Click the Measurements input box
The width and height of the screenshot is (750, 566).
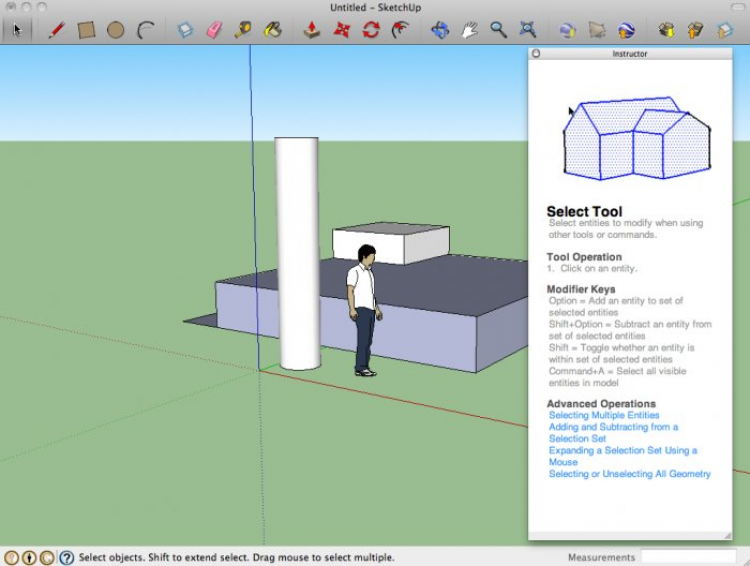(687, 557)
